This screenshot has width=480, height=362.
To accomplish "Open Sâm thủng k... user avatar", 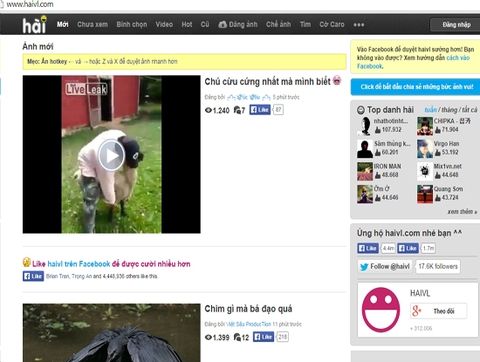I will pyautogui.click(x=365, y=149).
